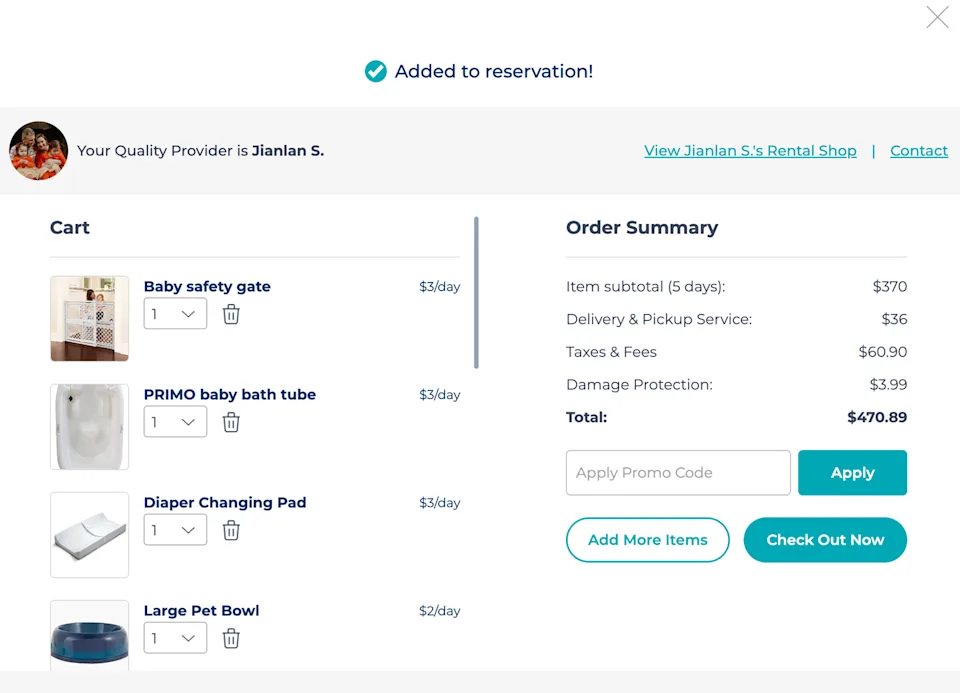Close the reservation dialog with X

[937, 17]
